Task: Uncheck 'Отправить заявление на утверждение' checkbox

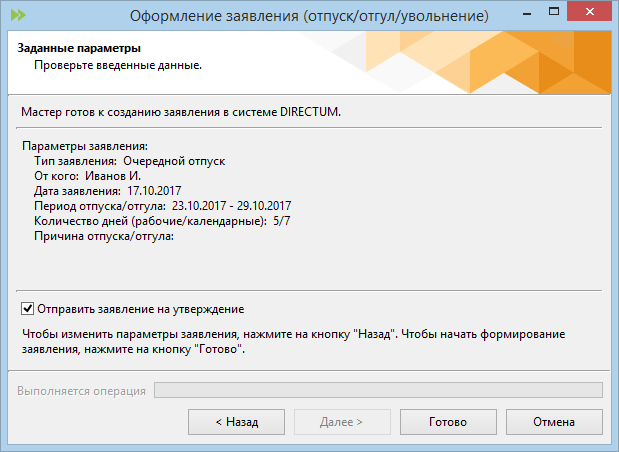Action: (x=27, y=309)
